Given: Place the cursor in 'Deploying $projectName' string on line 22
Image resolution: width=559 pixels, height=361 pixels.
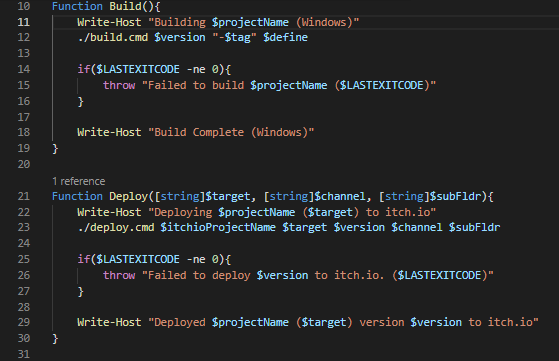Looking at the screenshot, I should click(221, 212).
